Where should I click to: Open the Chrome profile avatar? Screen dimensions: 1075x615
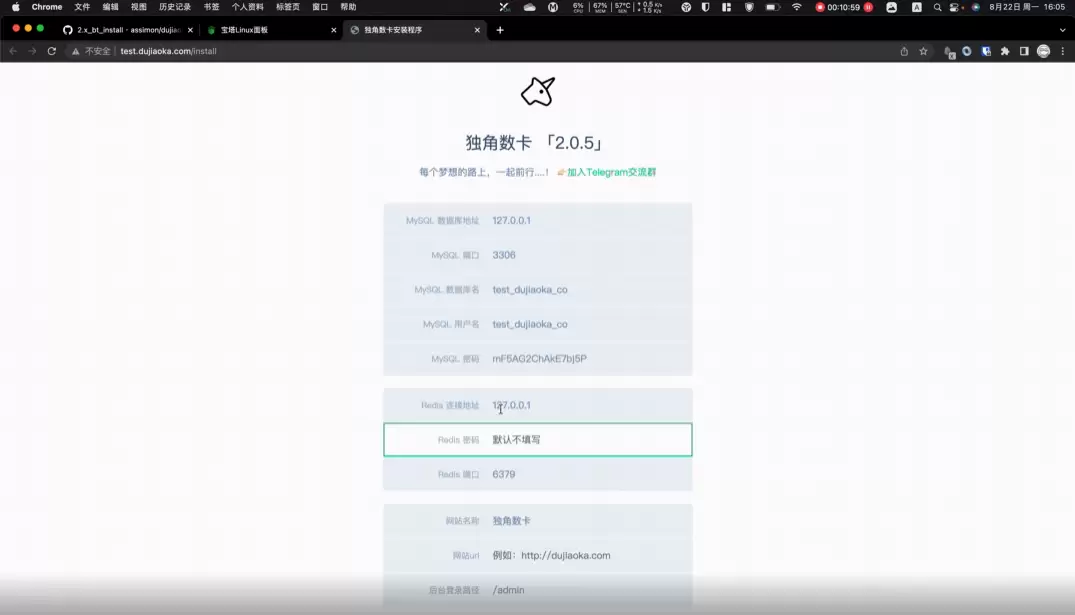pos(1043,51)
